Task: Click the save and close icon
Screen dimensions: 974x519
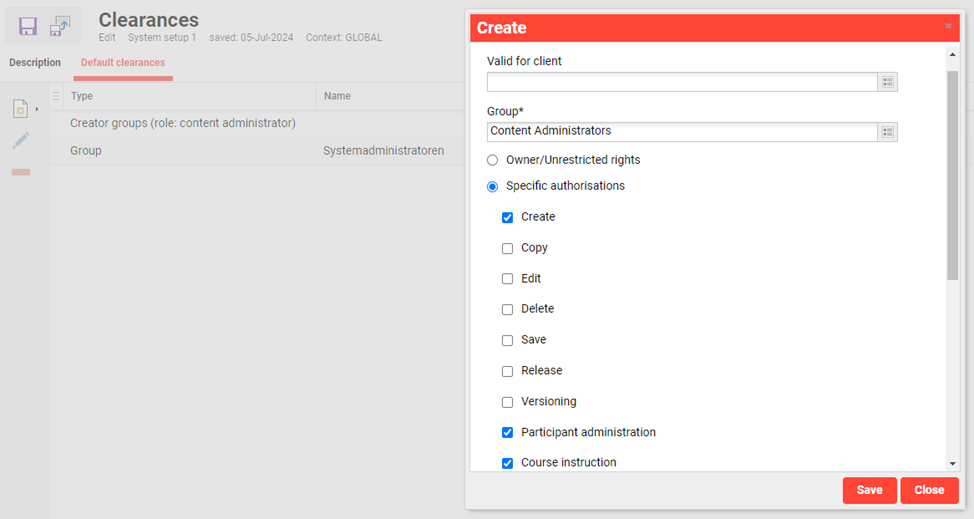Action: tap(62, 26)
